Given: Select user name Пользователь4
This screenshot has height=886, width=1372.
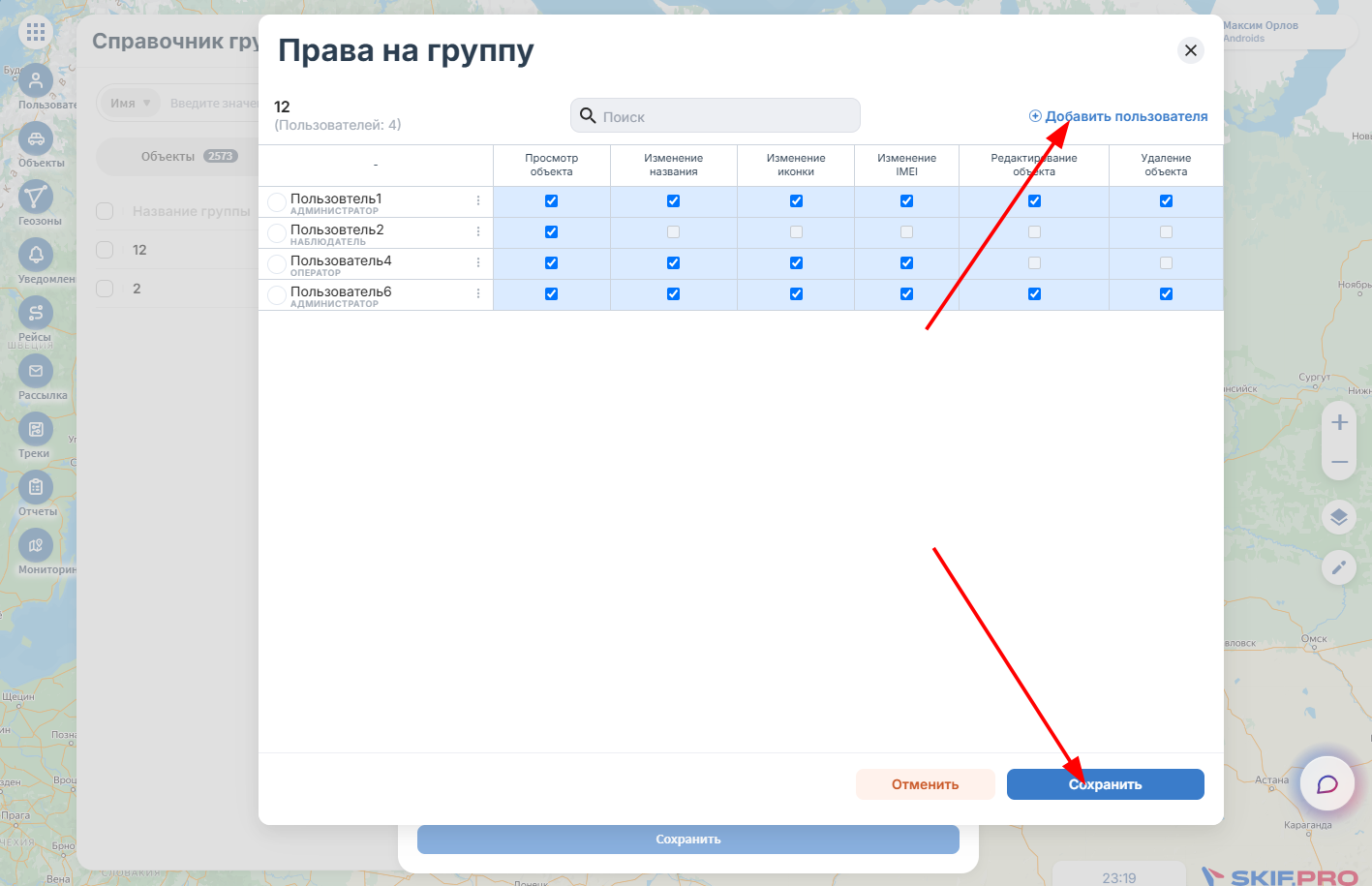Looking at the screenshot, I should click(341, 260).
